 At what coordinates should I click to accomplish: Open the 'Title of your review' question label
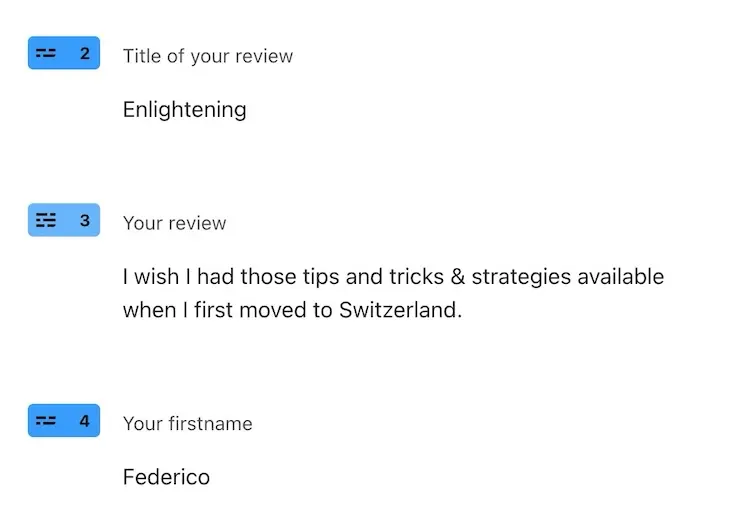click(x=208, y=56)
